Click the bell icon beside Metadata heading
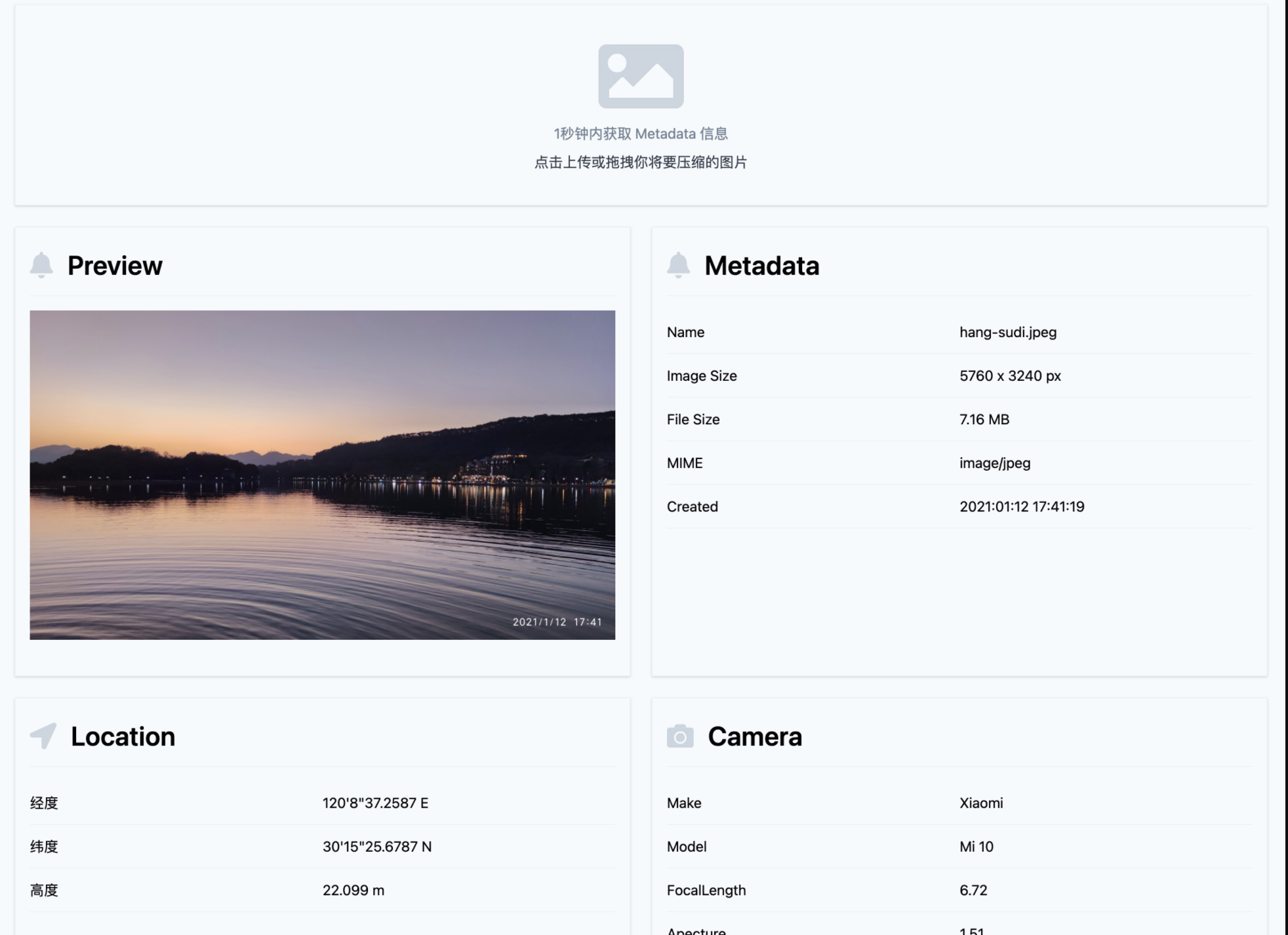 point(678,265)
